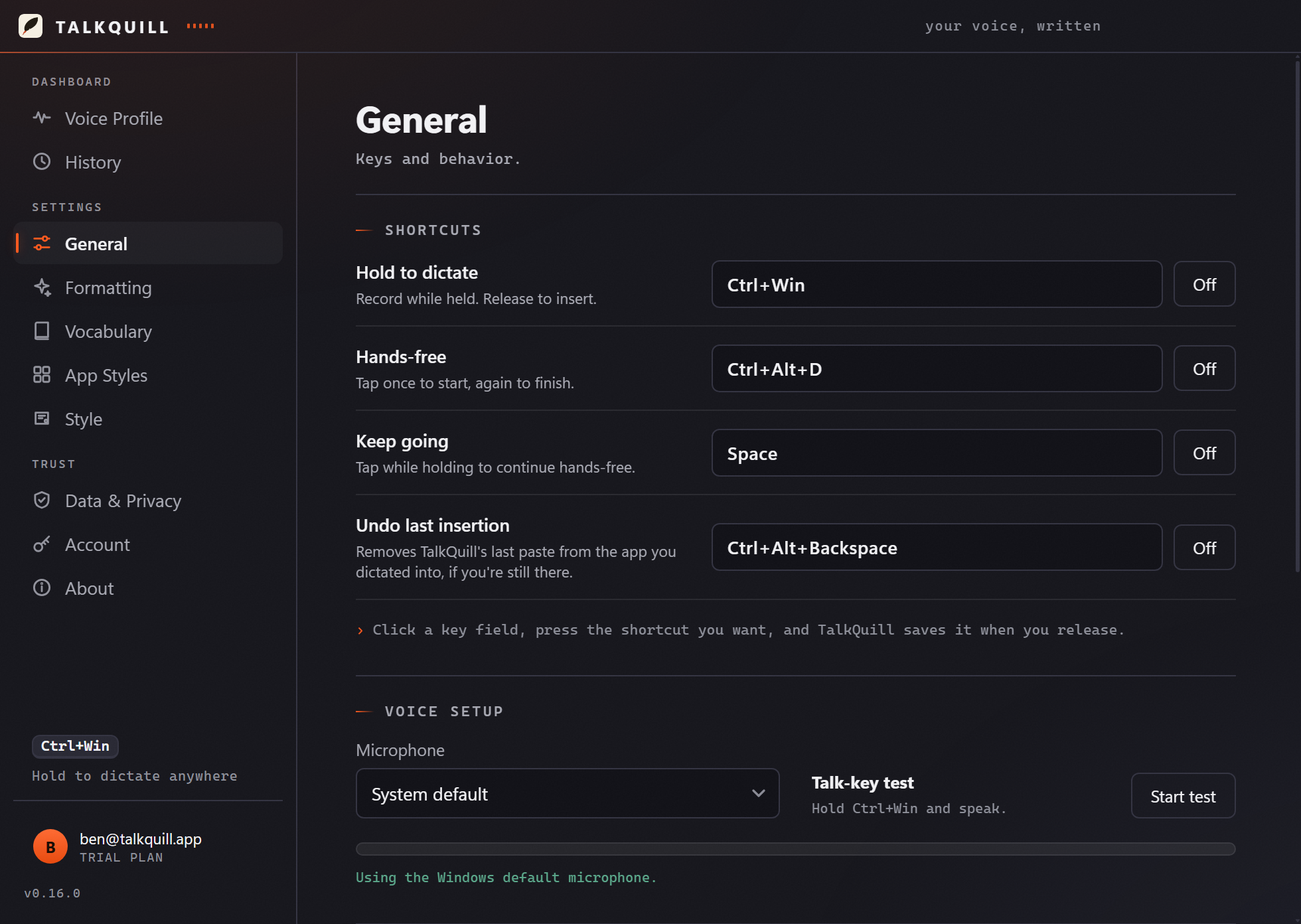The image size is (1301, 924).
Task: Click the orange dotted indicator beside TALKQUILL
Action: click(x=200, y=26)
